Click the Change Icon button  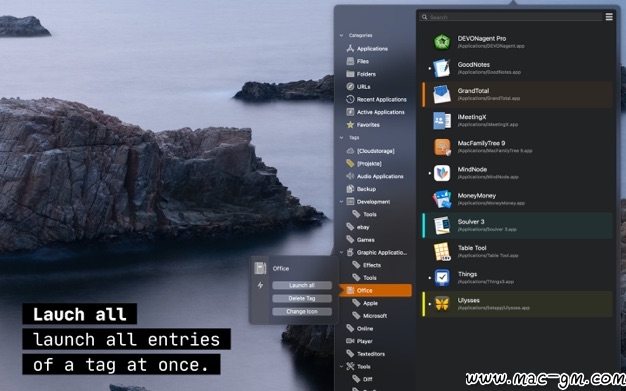(x=302, y=312)
